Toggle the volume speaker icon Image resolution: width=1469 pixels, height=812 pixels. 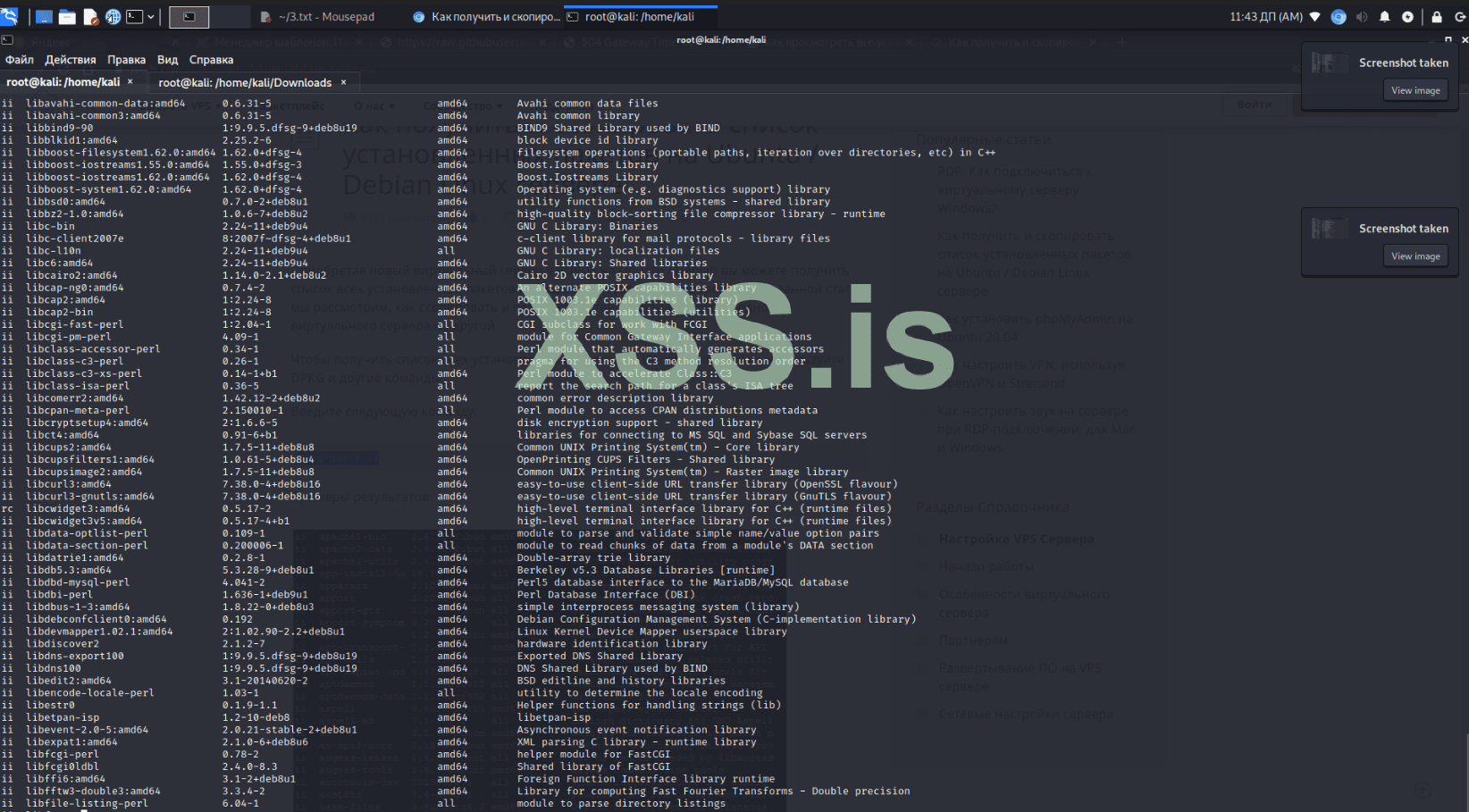point(1361,17)
